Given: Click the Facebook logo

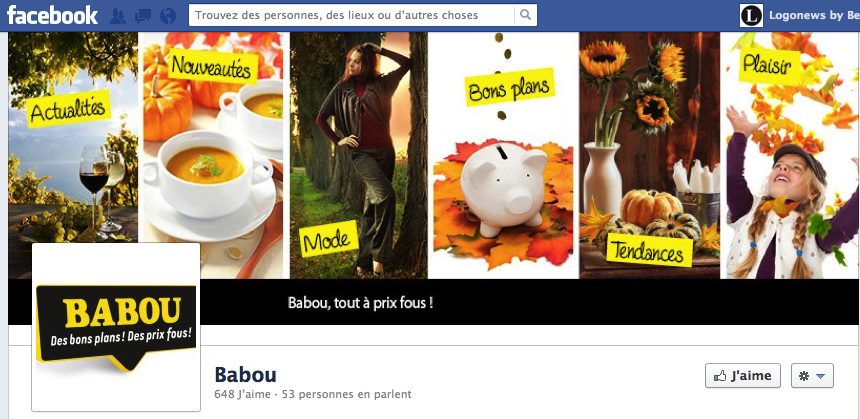Looking at the screenshot, I should [52, 15].
